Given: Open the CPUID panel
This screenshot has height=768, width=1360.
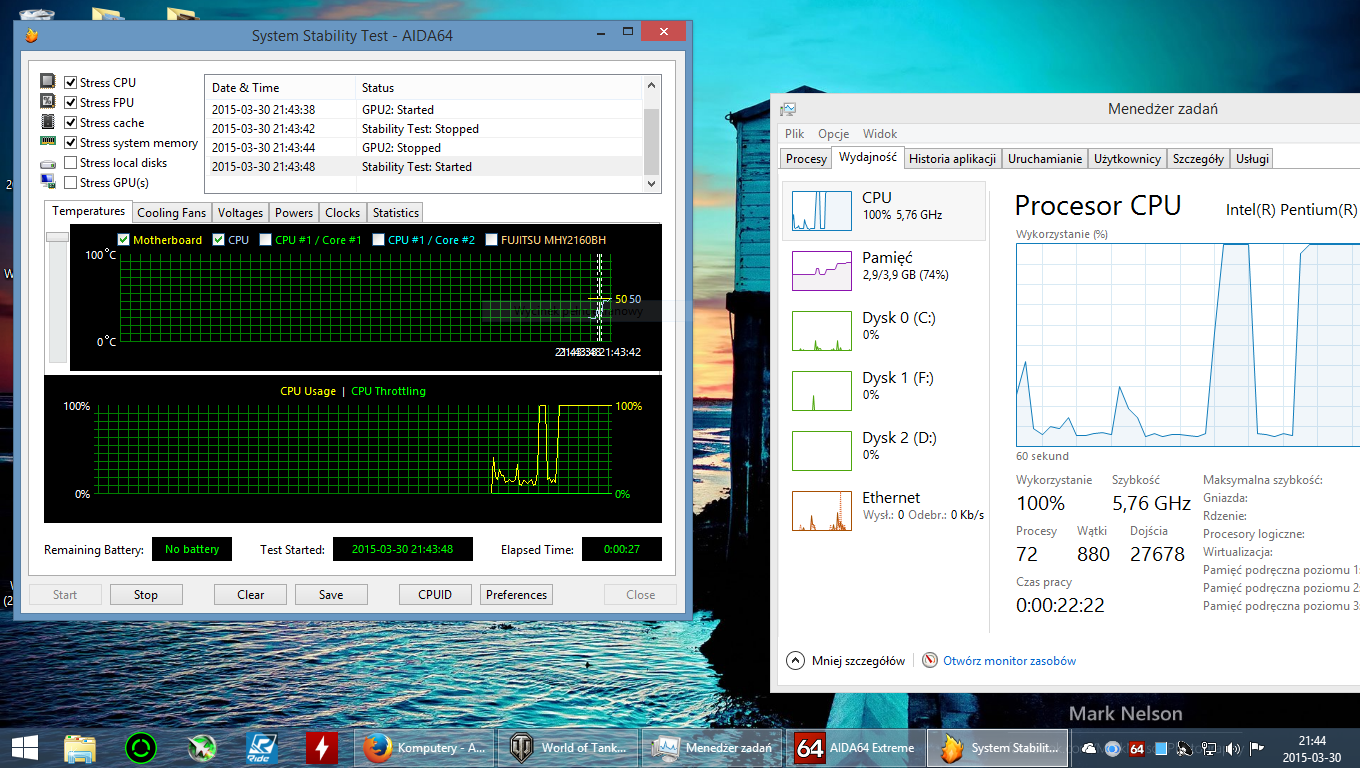Looking at the screenshot, I should click(x=435, y=595).
